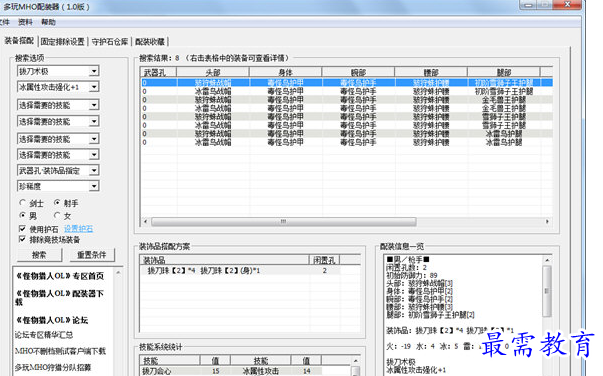Click the 腰部 column header
The height and width of the screenshot is (376, 603).
click(x=431, y=72)
